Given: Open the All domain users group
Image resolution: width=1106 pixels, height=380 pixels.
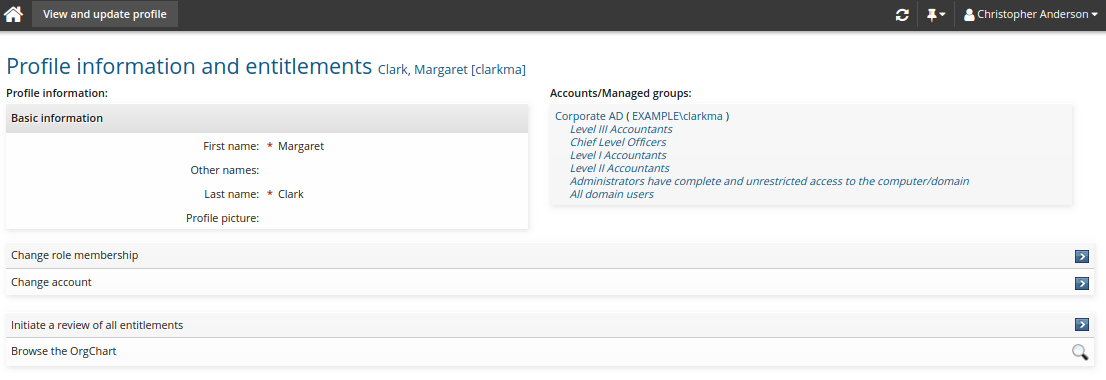Looking at the screenshot, I should 612,194.
